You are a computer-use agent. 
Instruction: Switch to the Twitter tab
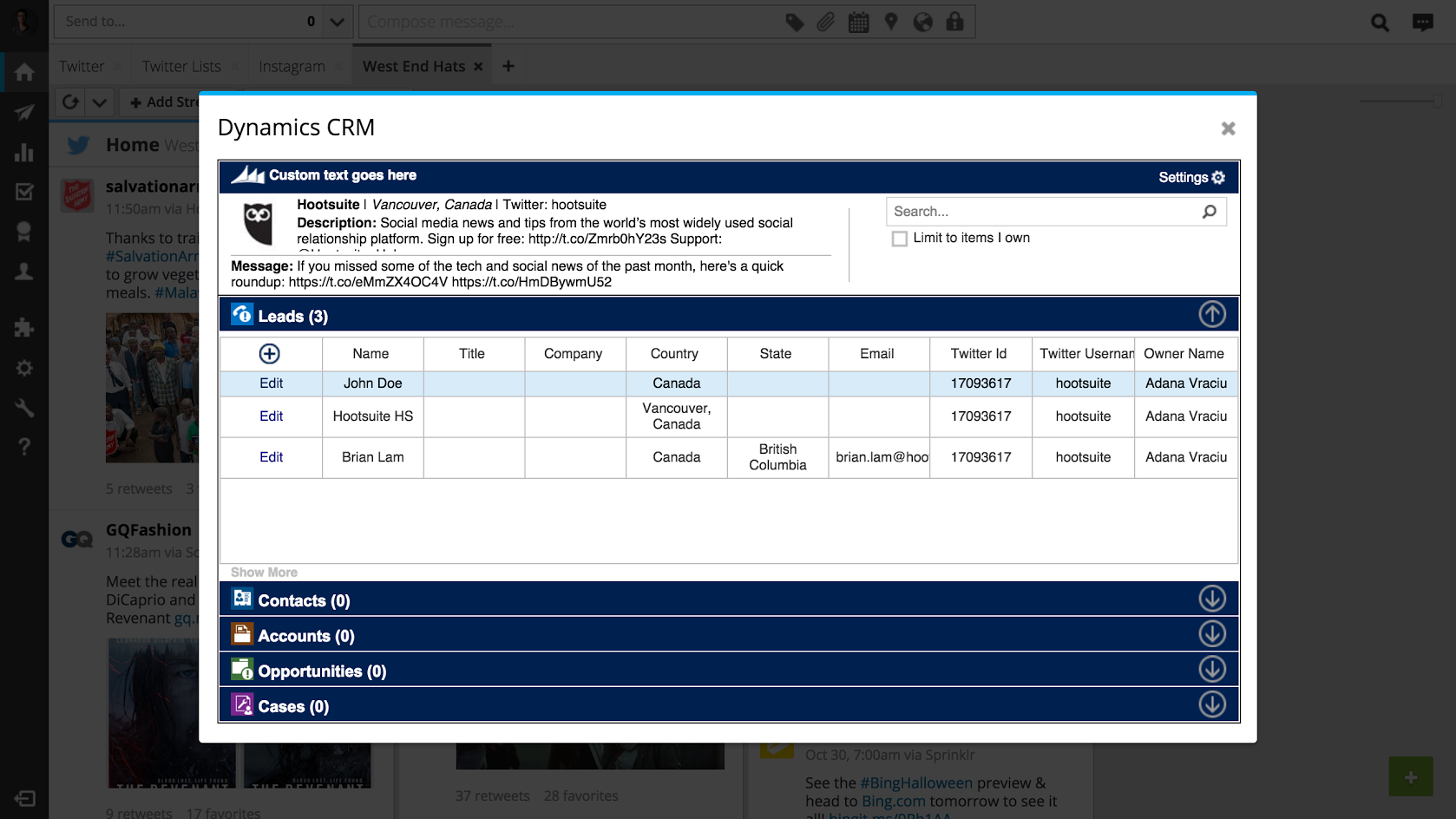pos(82,67)
